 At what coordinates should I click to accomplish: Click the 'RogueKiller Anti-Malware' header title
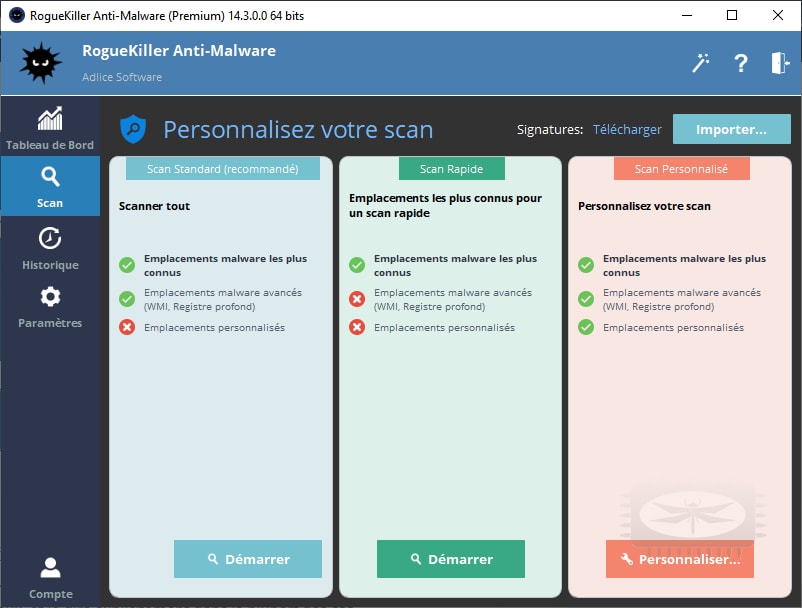(x=179, y=51)
